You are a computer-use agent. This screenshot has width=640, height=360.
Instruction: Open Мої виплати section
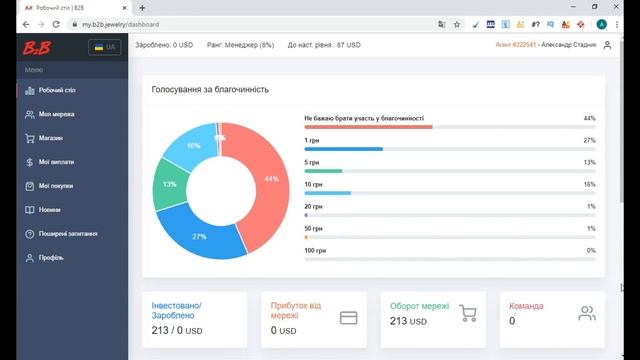click(x=56, y=162)
